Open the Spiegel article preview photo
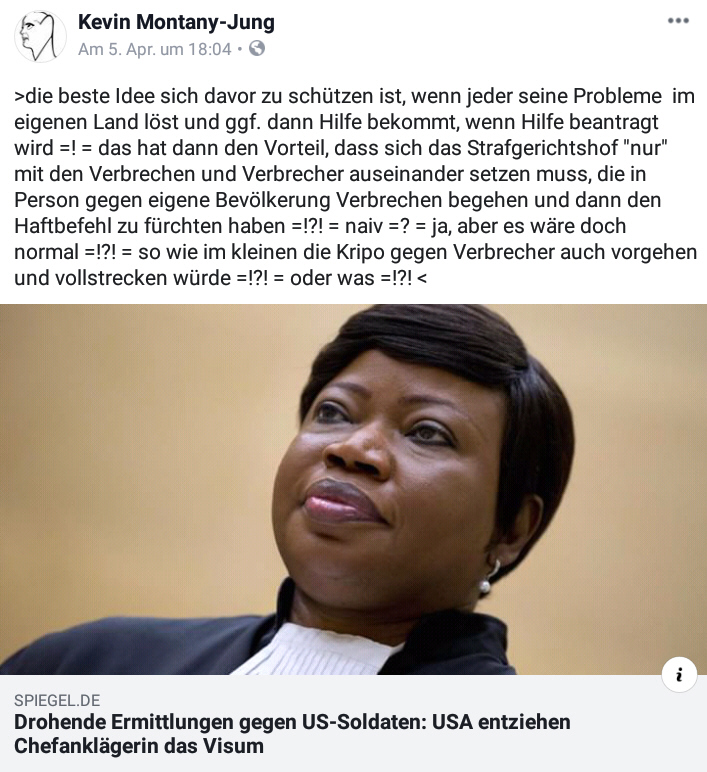Viewport: 707px width, 772px height. pos(354,489)
